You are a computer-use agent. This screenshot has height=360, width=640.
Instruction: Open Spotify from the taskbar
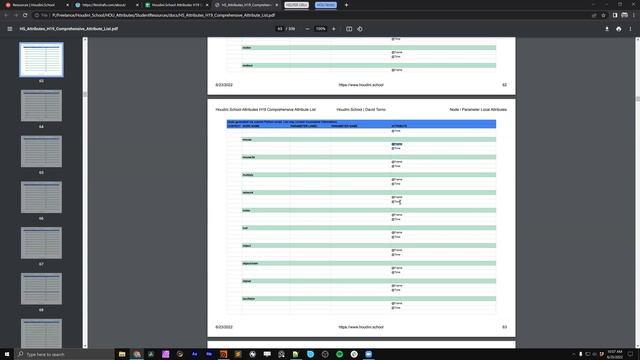(340, 354)
